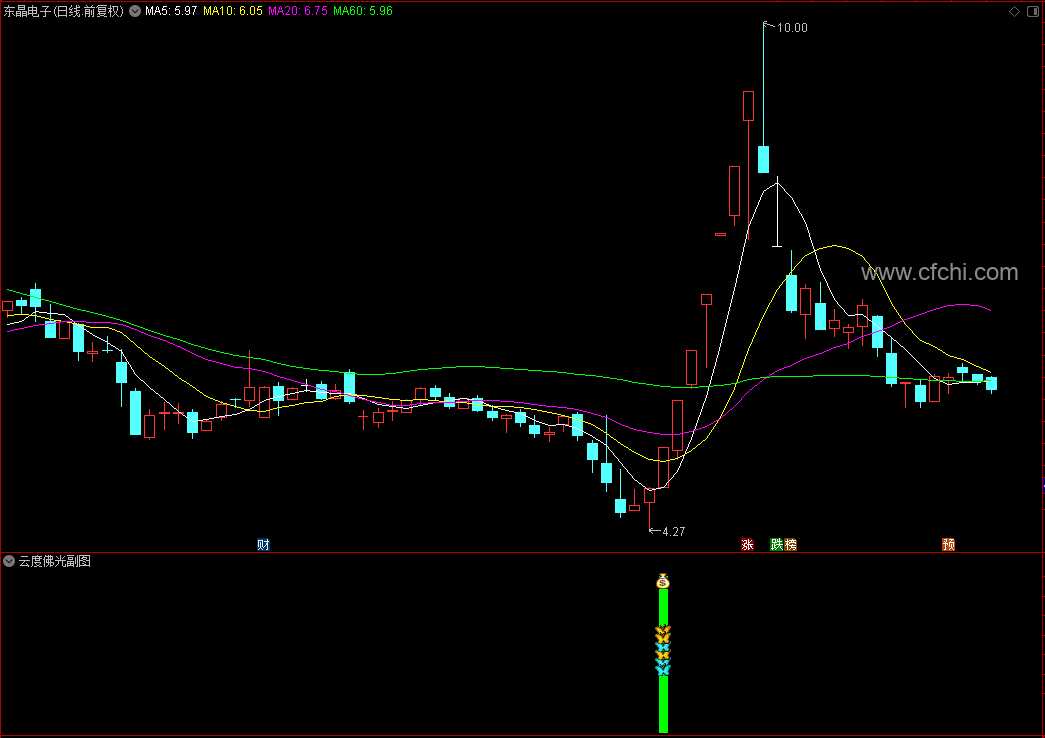
Task: Open the main chart indicator dropdown beside 东晶电子
Action: [135, 11]
